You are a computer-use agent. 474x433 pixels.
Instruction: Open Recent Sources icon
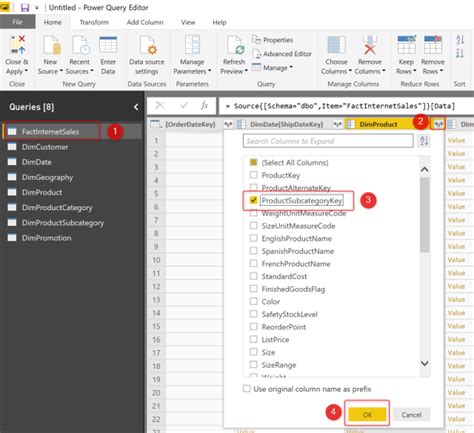pos(80,45)
